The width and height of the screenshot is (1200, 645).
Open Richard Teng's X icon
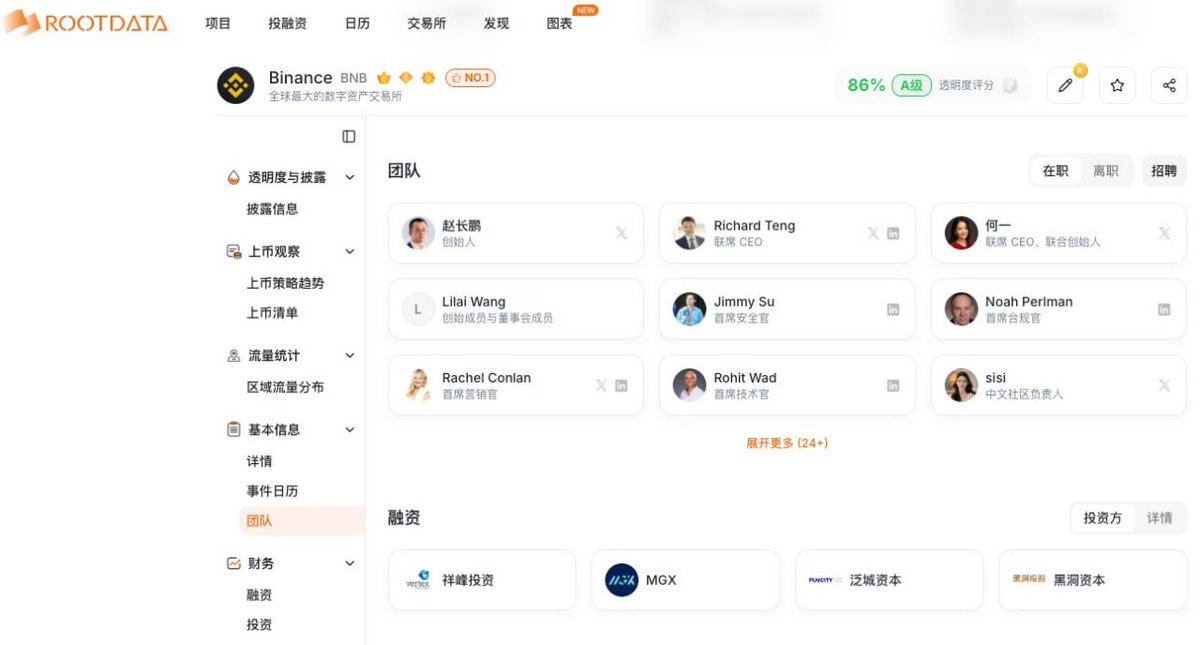873,233
